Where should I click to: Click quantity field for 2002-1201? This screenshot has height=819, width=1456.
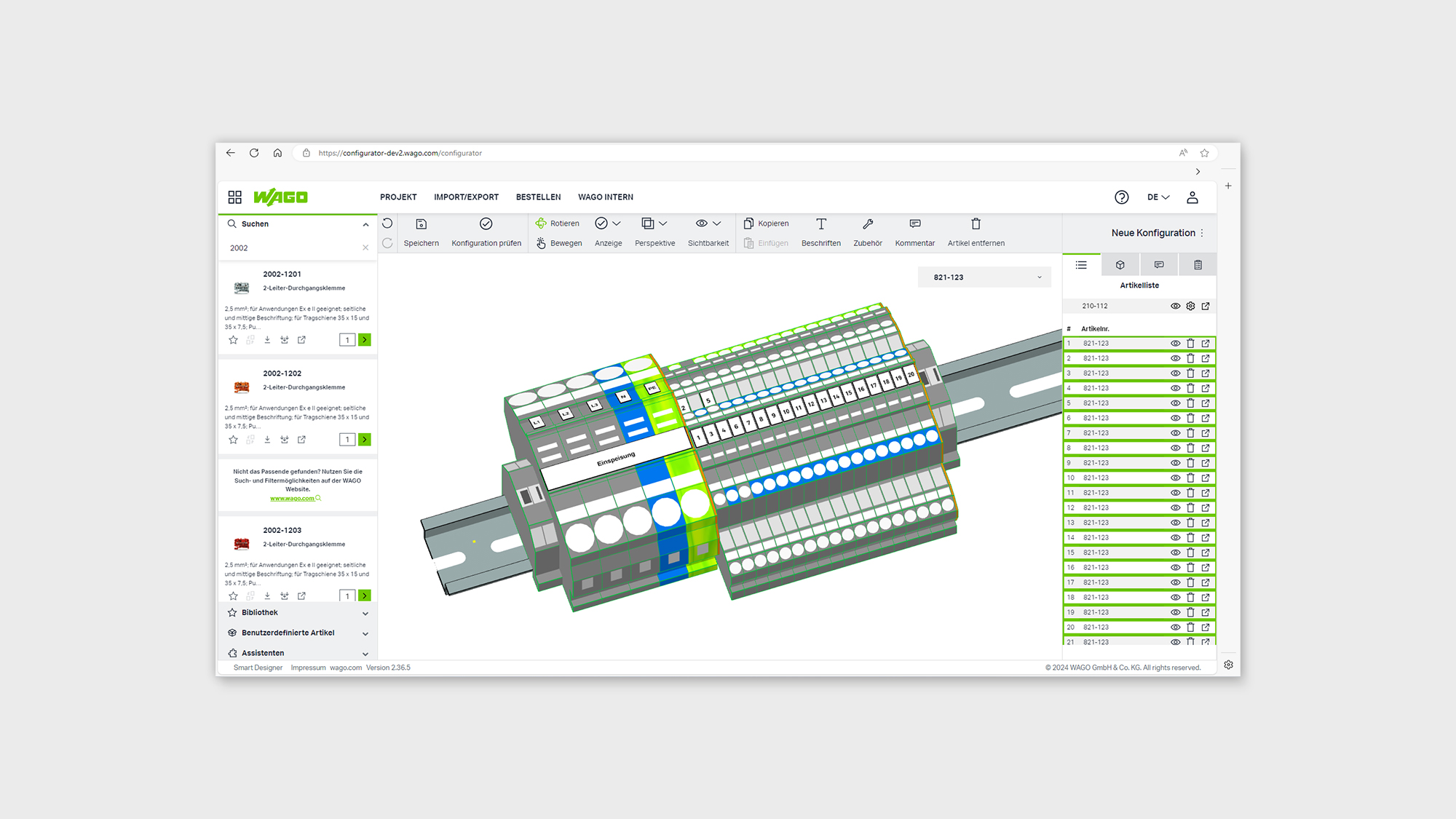pos(347,340)
